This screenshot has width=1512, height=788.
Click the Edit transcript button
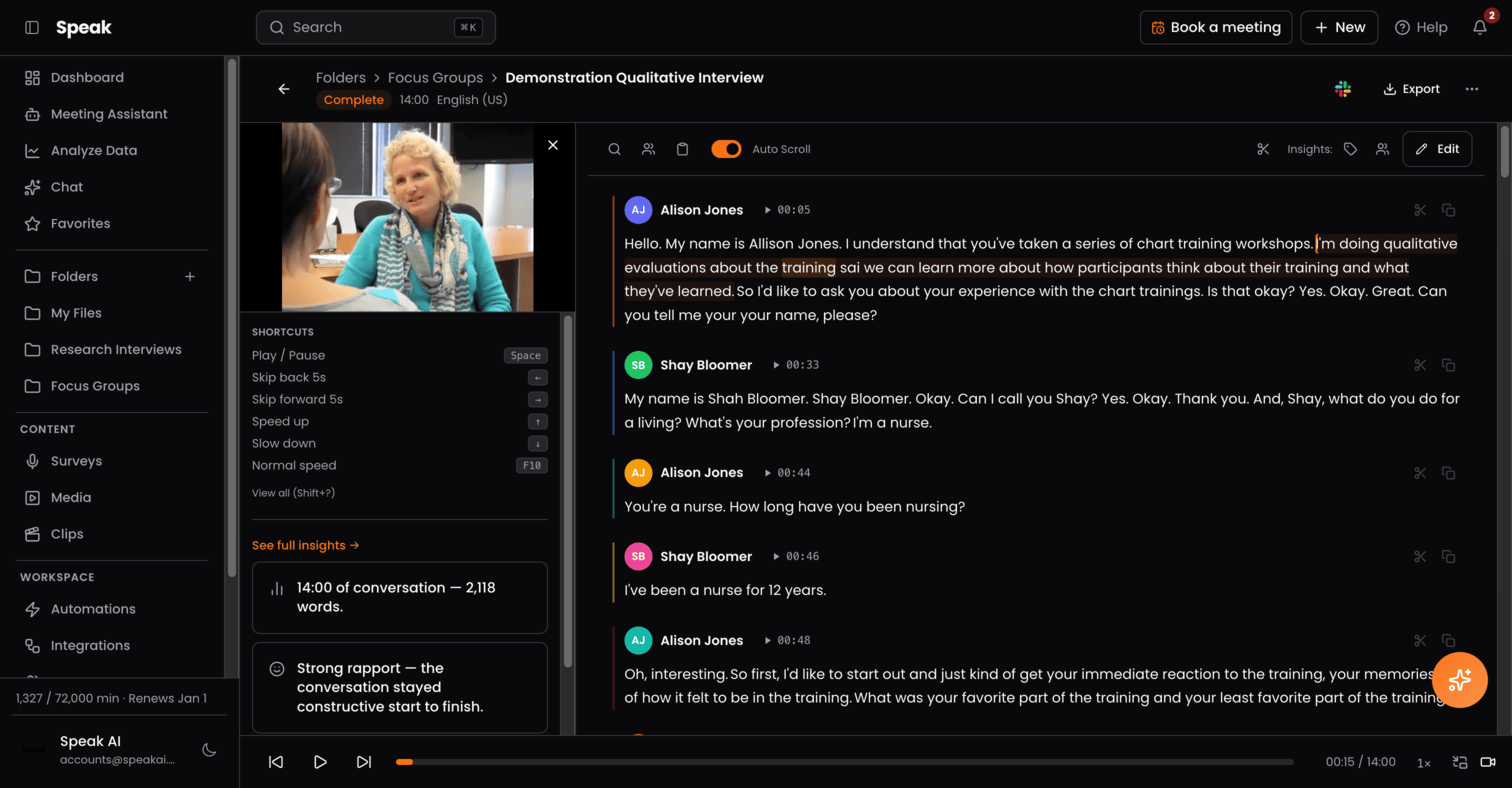[1437, 149]
